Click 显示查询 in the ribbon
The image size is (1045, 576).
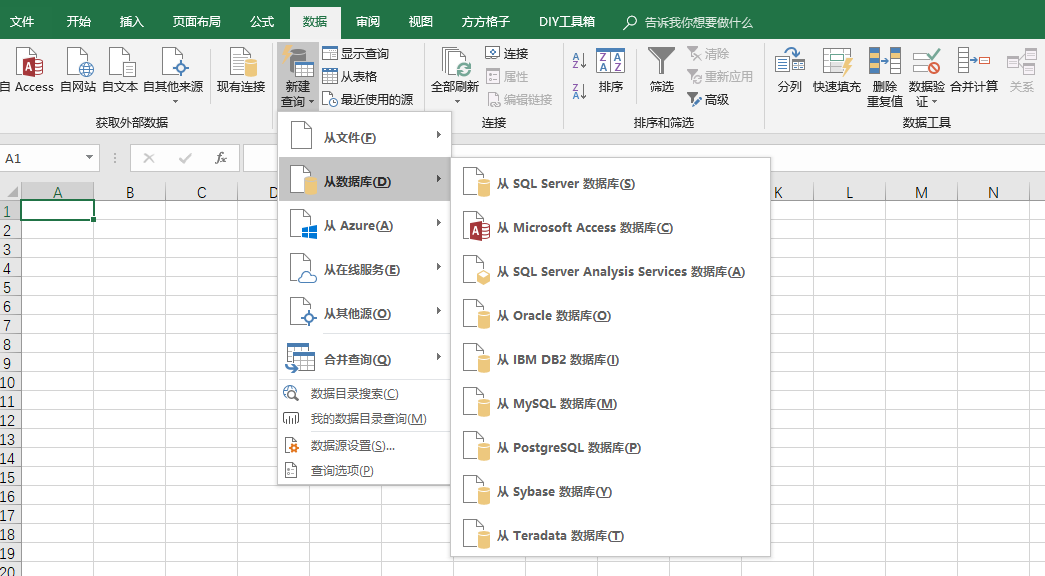[356, 53]
